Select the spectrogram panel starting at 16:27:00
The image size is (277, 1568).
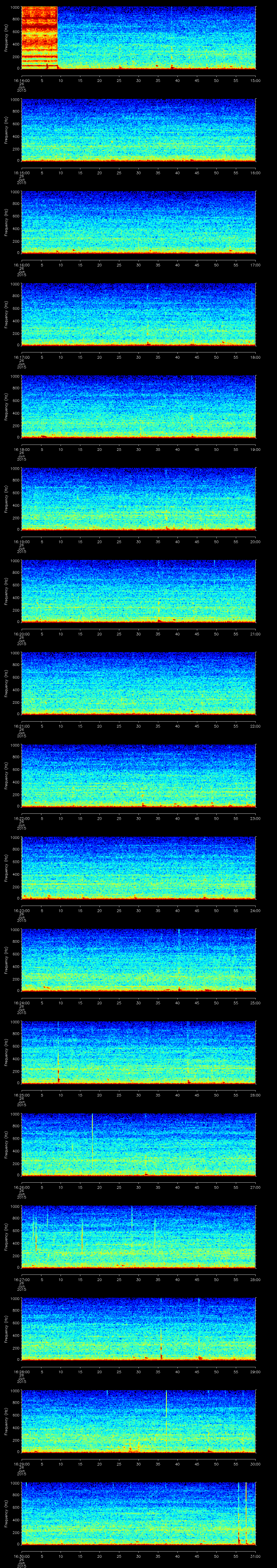point(139,1237)
